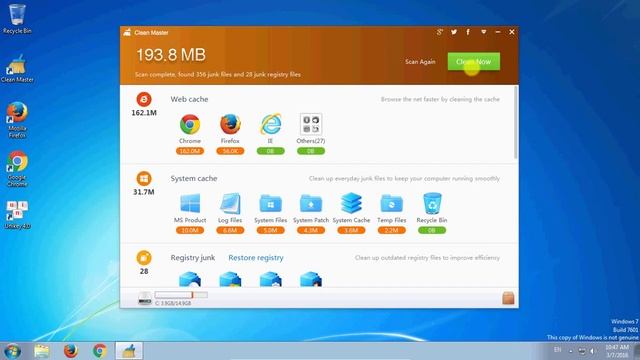This screenshot has height=360, width=640.
Task: Open the Recycle Bin desktop icon
Action: 17,19
